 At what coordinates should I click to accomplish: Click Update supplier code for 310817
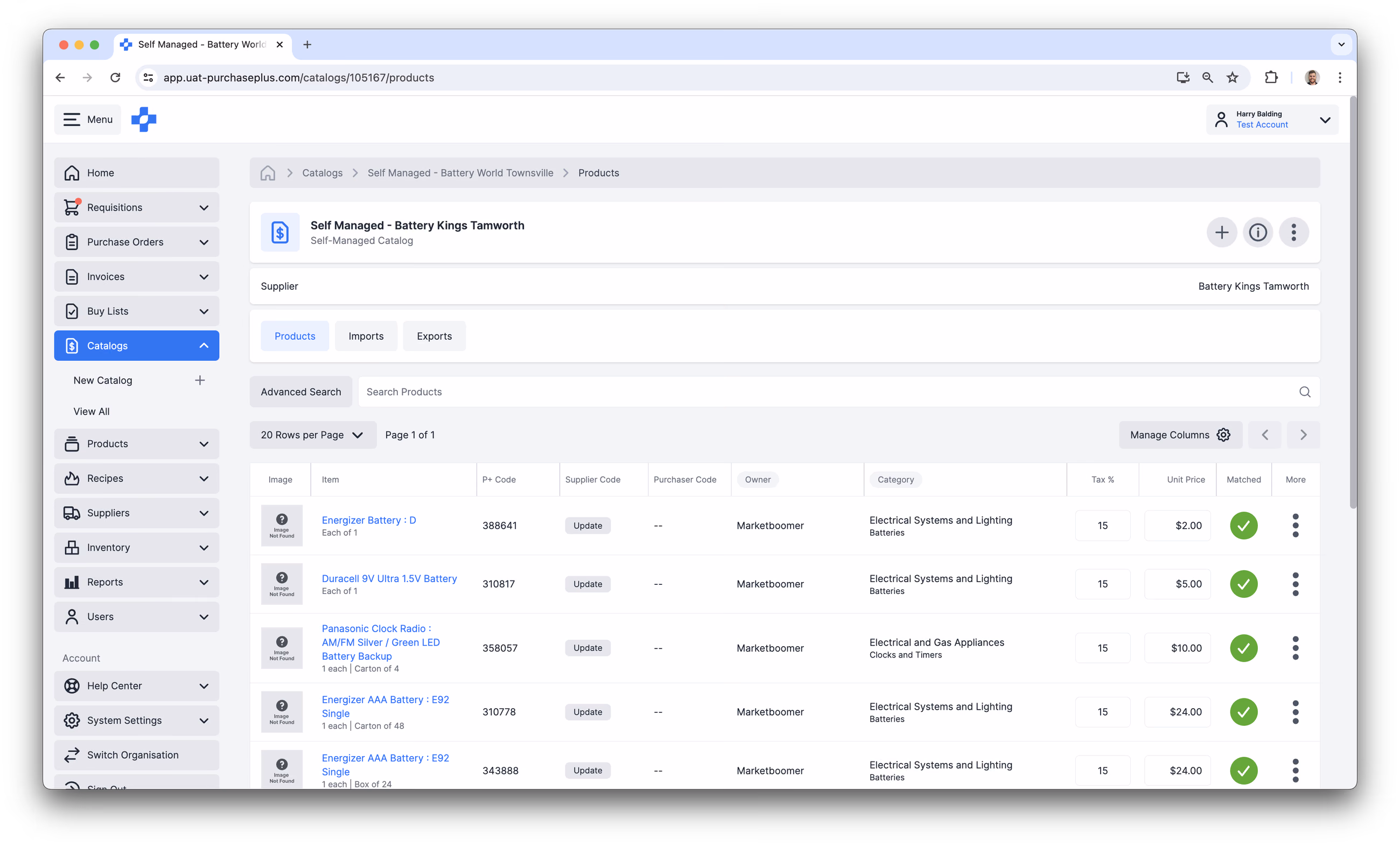tap(587, 584)
